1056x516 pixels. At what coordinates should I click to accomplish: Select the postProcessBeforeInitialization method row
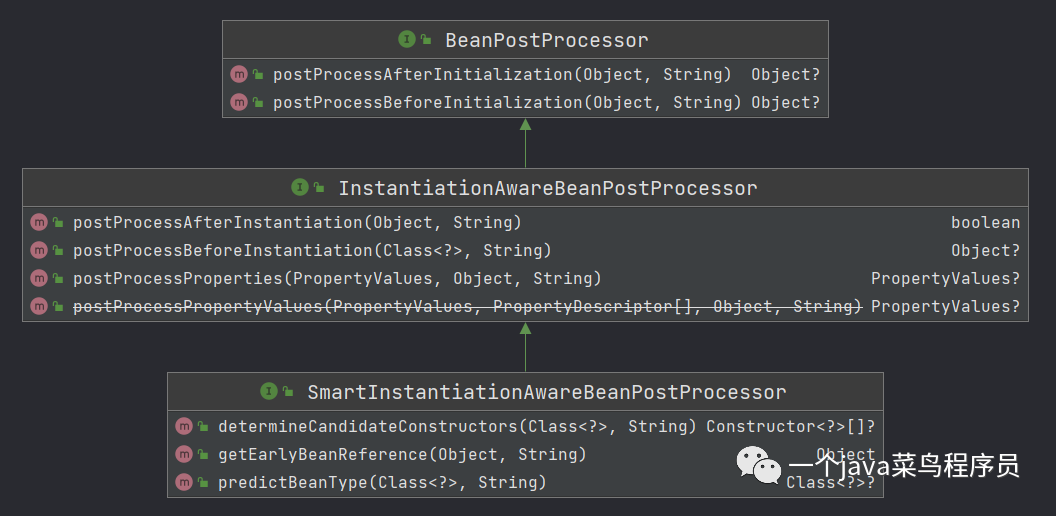525,102
